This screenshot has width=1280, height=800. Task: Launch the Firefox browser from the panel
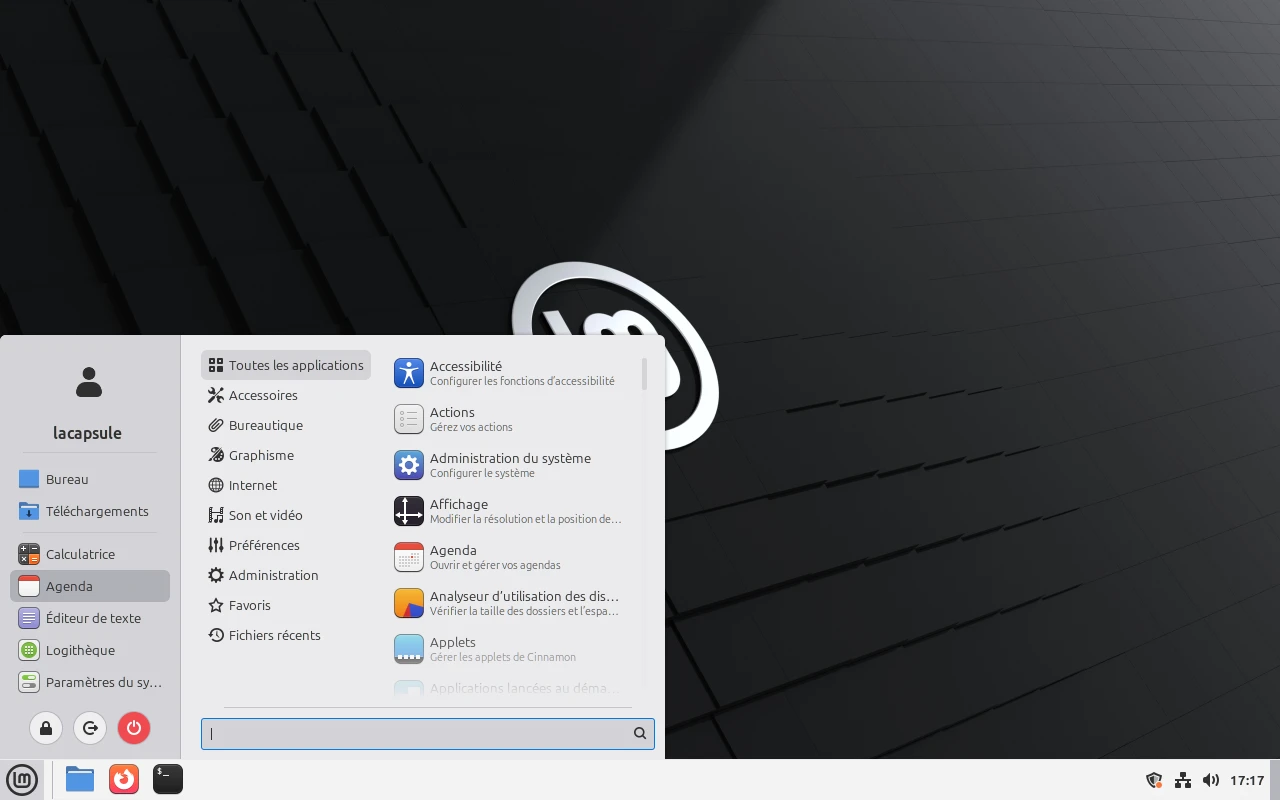124,779
